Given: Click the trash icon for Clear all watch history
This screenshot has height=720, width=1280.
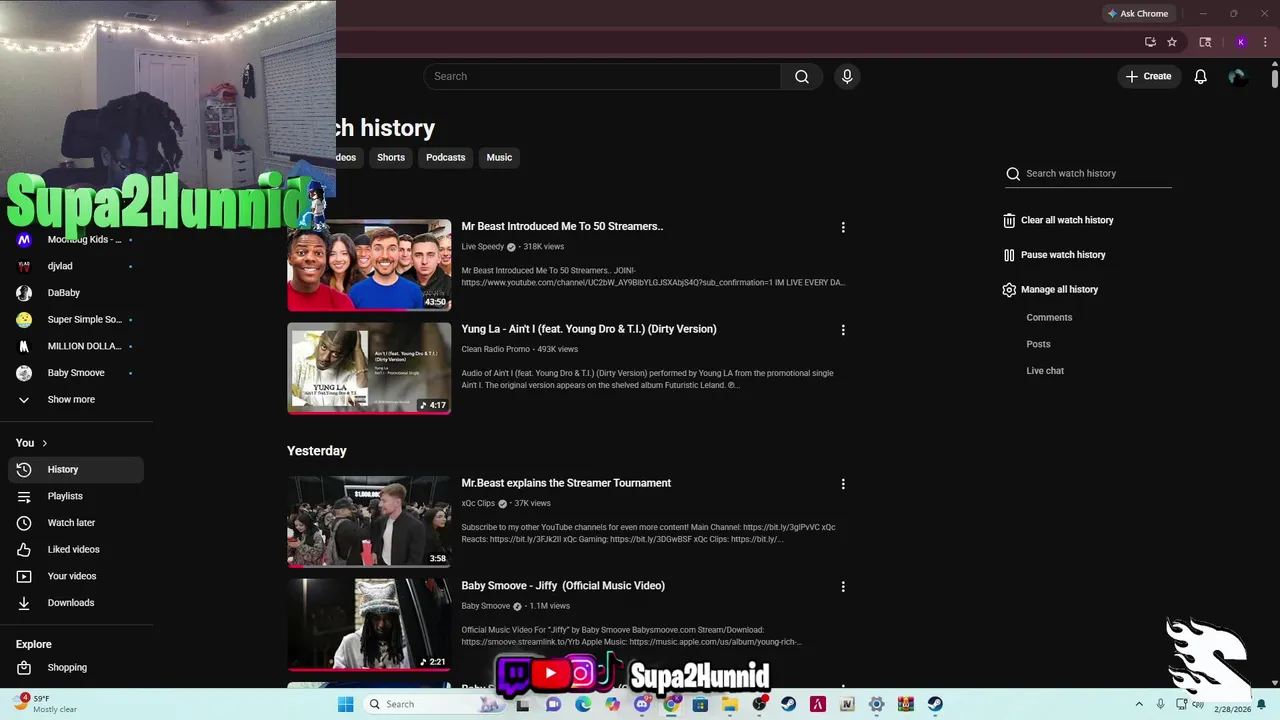Looking at the screenshot, I should point(1009,220).
